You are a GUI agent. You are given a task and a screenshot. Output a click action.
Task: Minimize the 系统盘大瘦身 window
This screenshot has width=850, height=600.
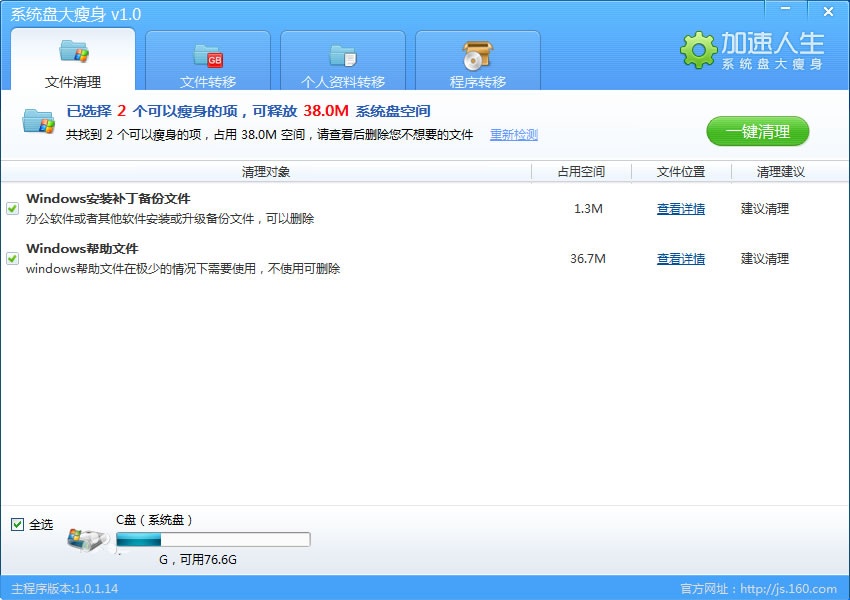point(785,10)
